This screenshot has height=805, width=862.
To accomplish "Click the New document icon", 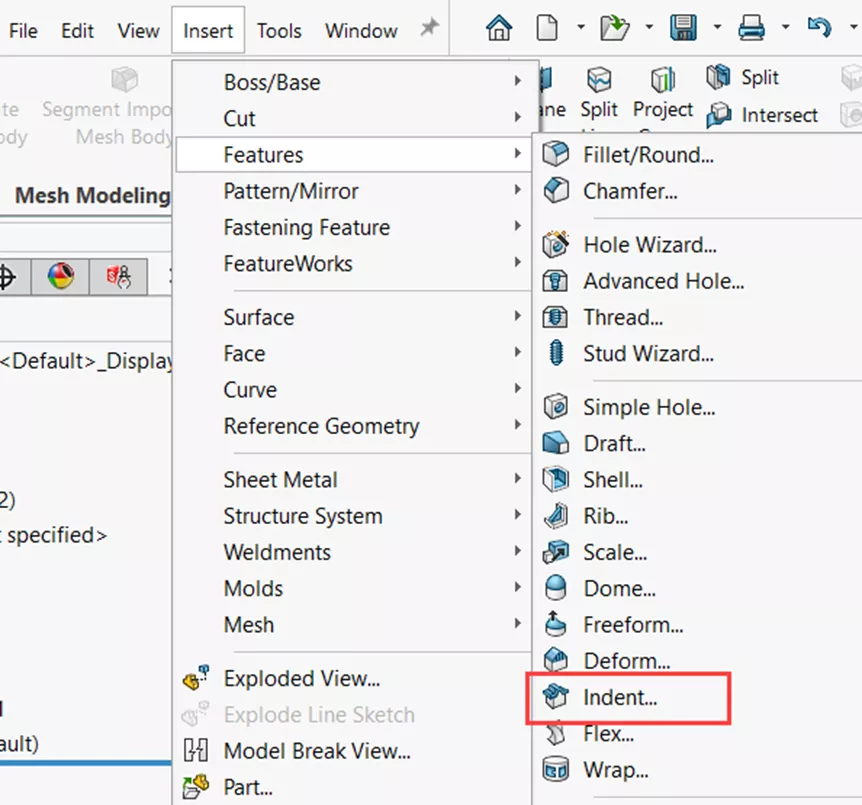I will point(547,28).
